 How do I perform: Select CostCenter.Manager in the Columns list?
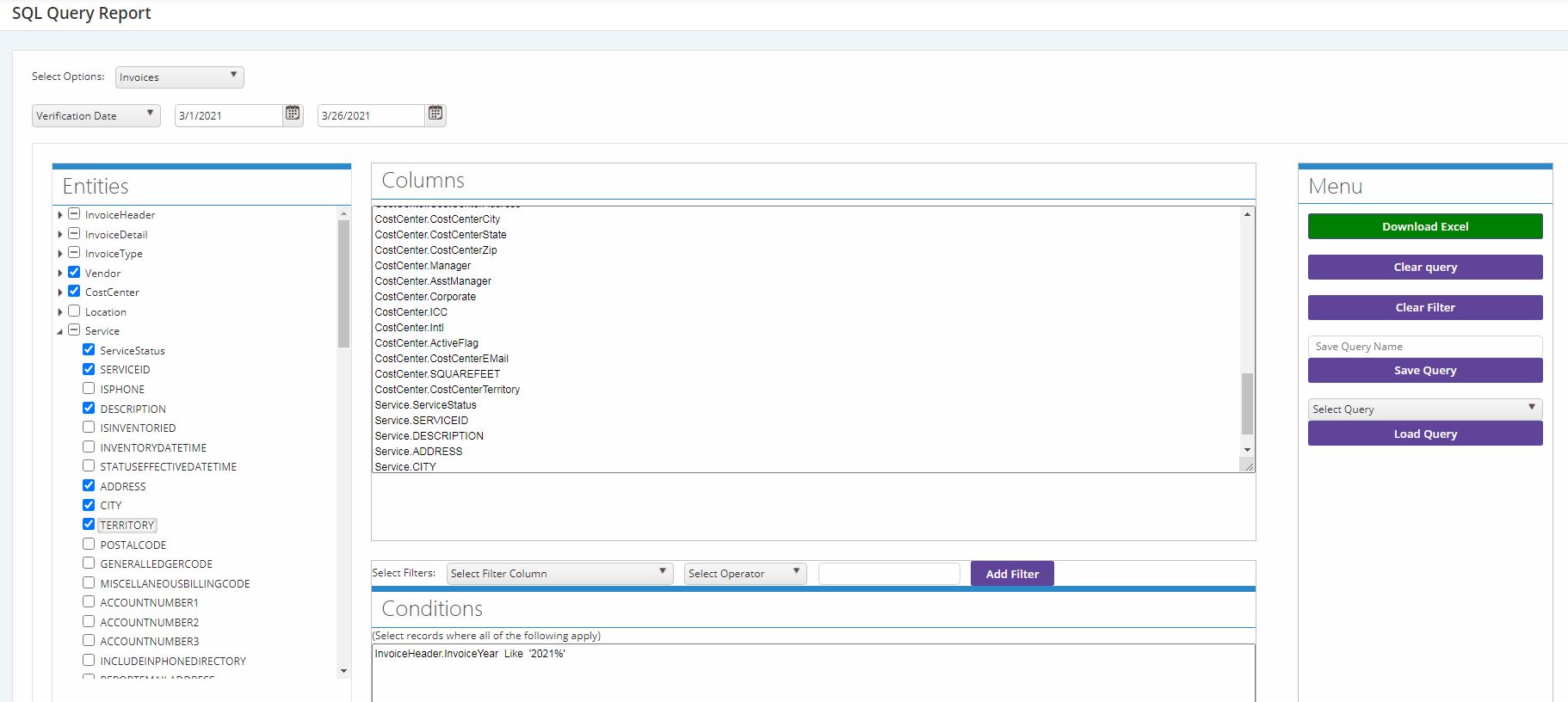click(x=423, y=266)
